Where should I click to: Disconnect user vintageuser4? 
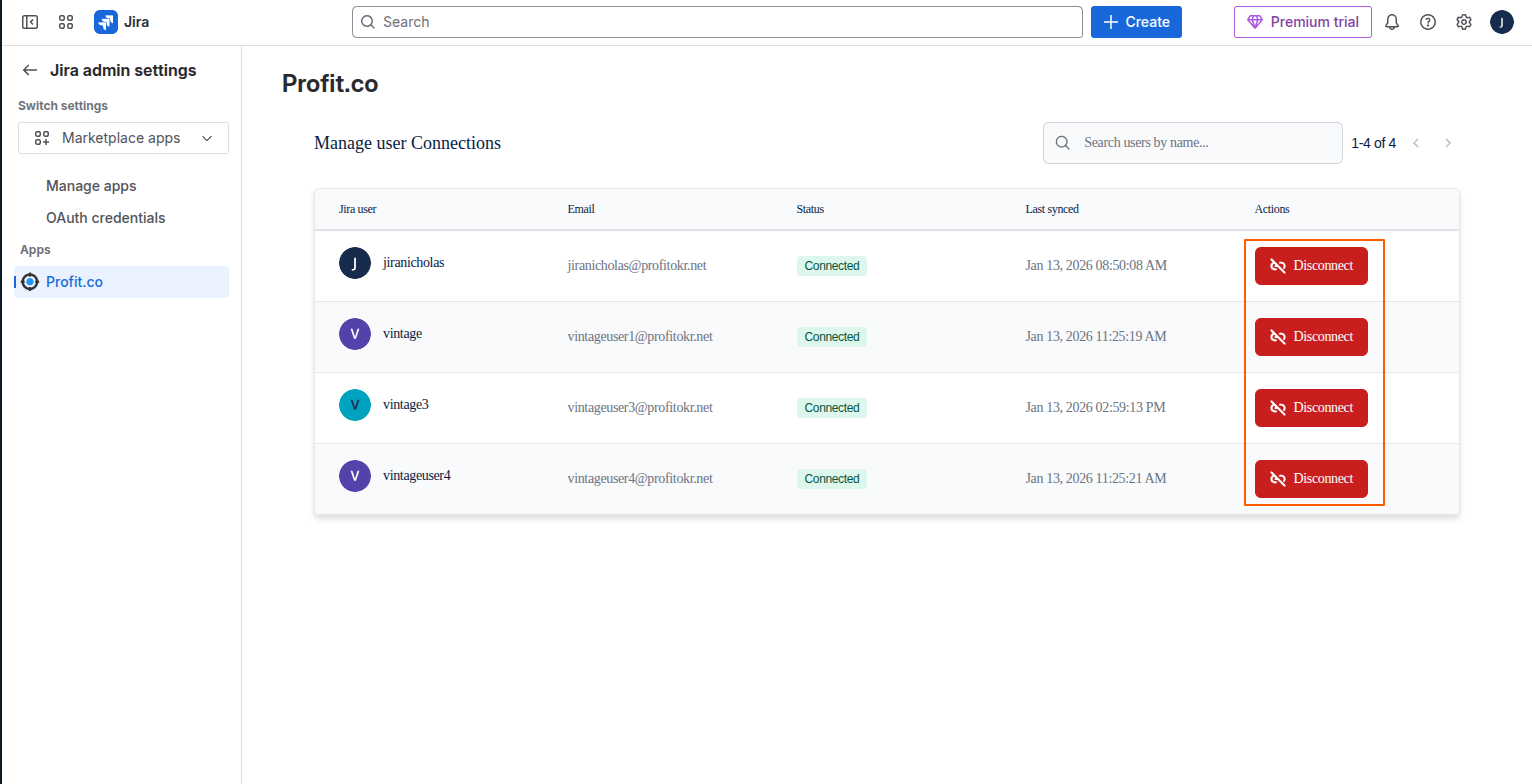[x=1311, y=479]
